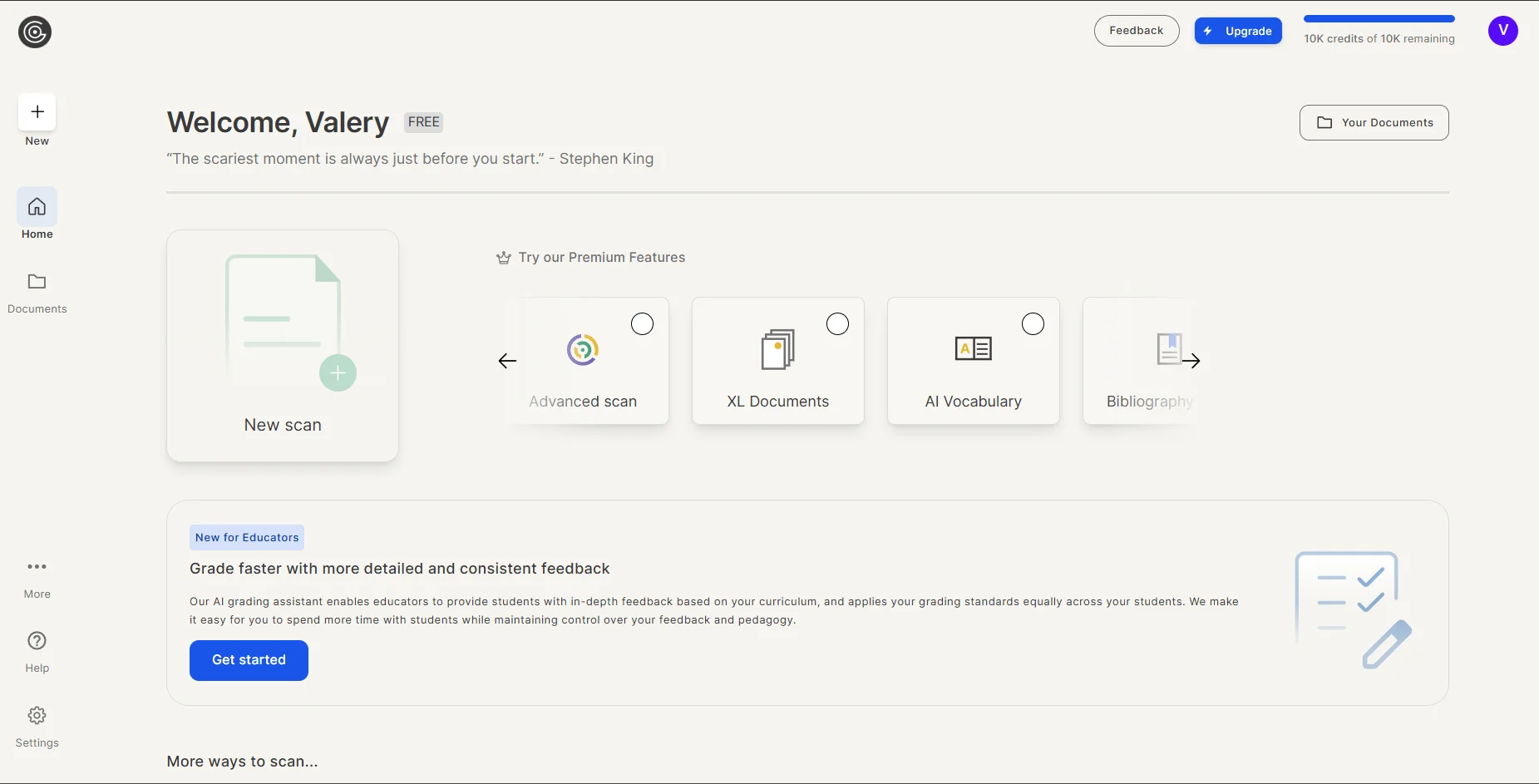This screenshot has width=1539, height=784.
Task: Click the grading checklist illustration
Action: pos(1353,609)
